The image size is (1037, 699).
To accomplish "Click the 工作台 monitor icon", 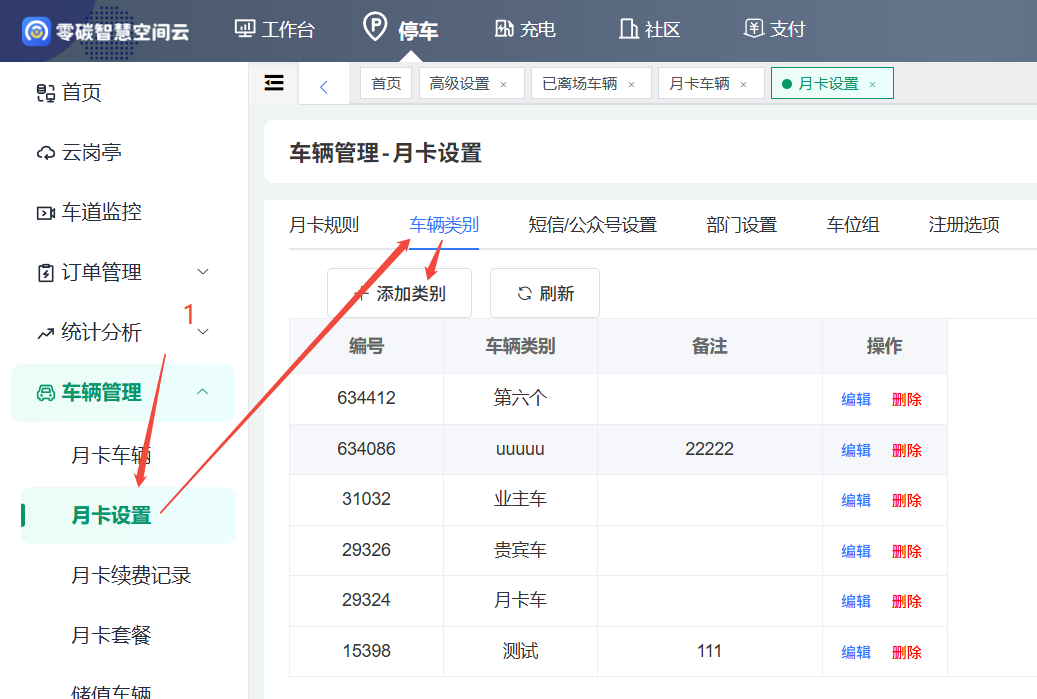I will pos(245,28).
